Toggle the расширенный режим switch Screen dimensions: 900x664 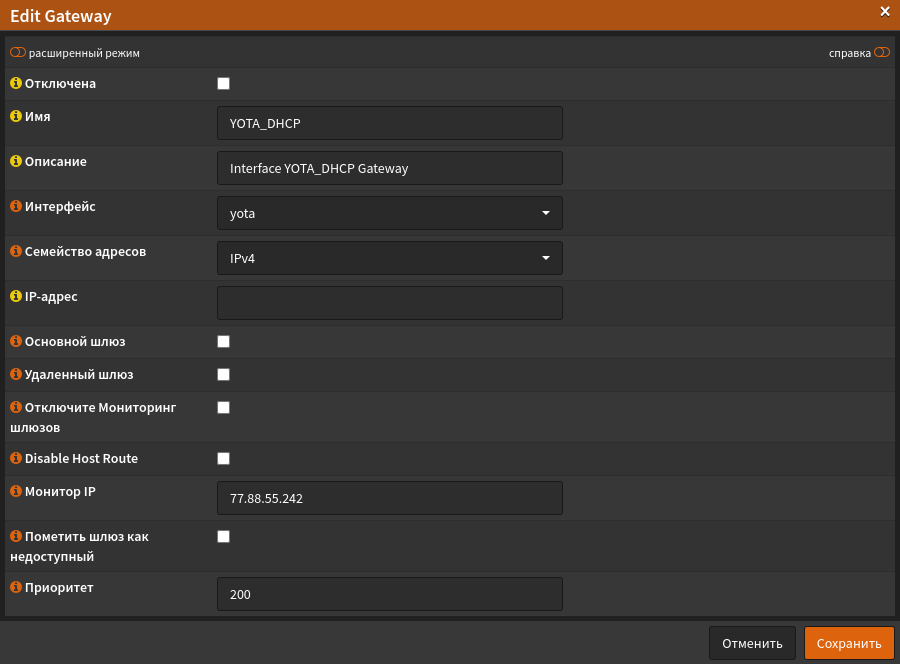point(18,53)
